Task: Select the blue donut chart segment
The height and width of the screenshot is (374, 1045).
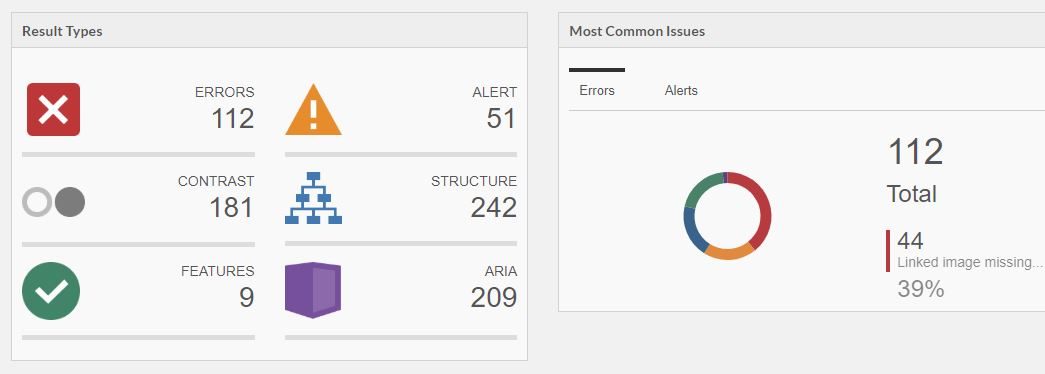Action: [692, 229]
